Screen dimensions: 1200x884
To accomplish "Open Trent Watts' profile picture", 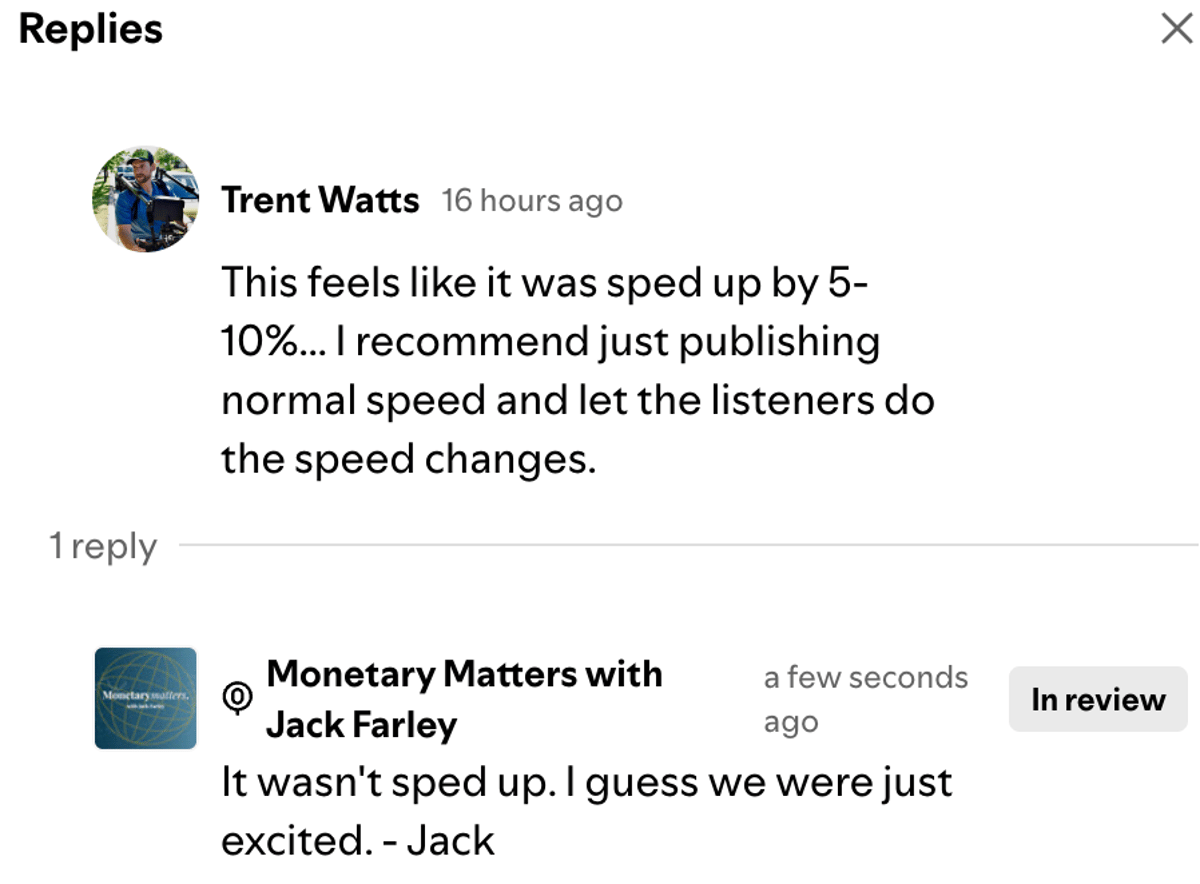I will coord(145,199).
